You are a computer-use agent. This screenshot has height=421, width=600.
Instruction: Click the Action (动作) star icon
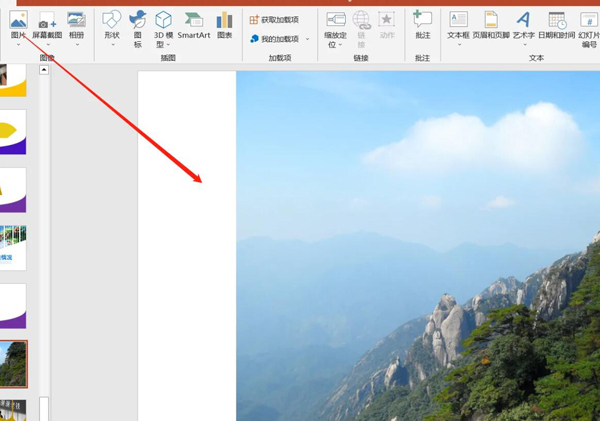pyautogui.click(x=387, y=19)
